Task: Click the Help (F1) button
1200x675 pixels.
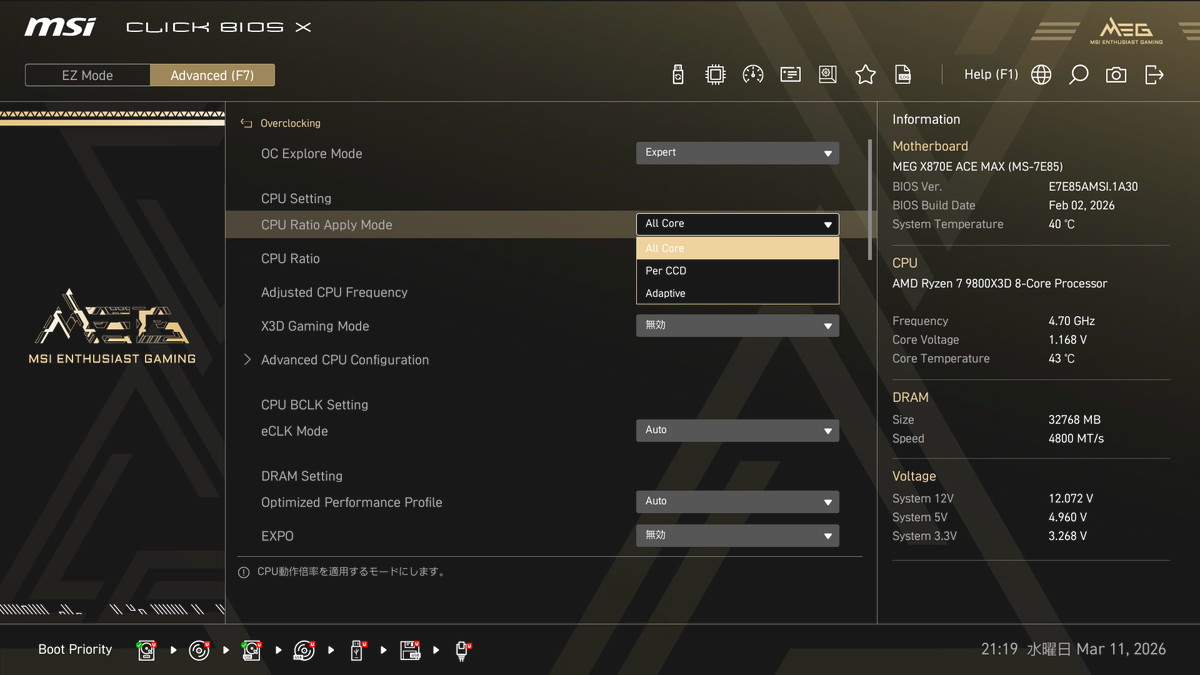Action: click(990, 75)
